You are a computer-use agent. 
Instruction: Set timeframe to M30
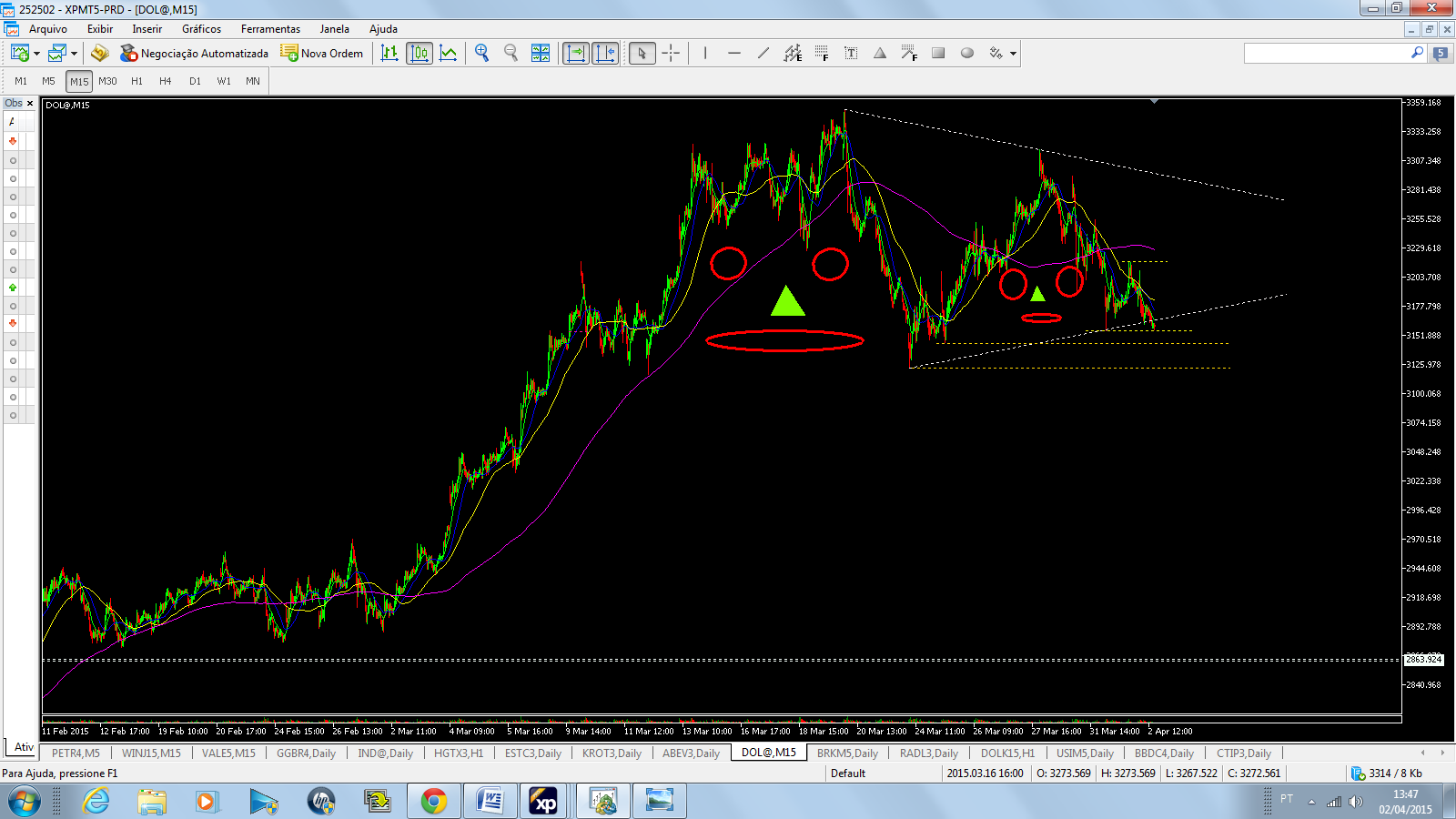[107, 81]
